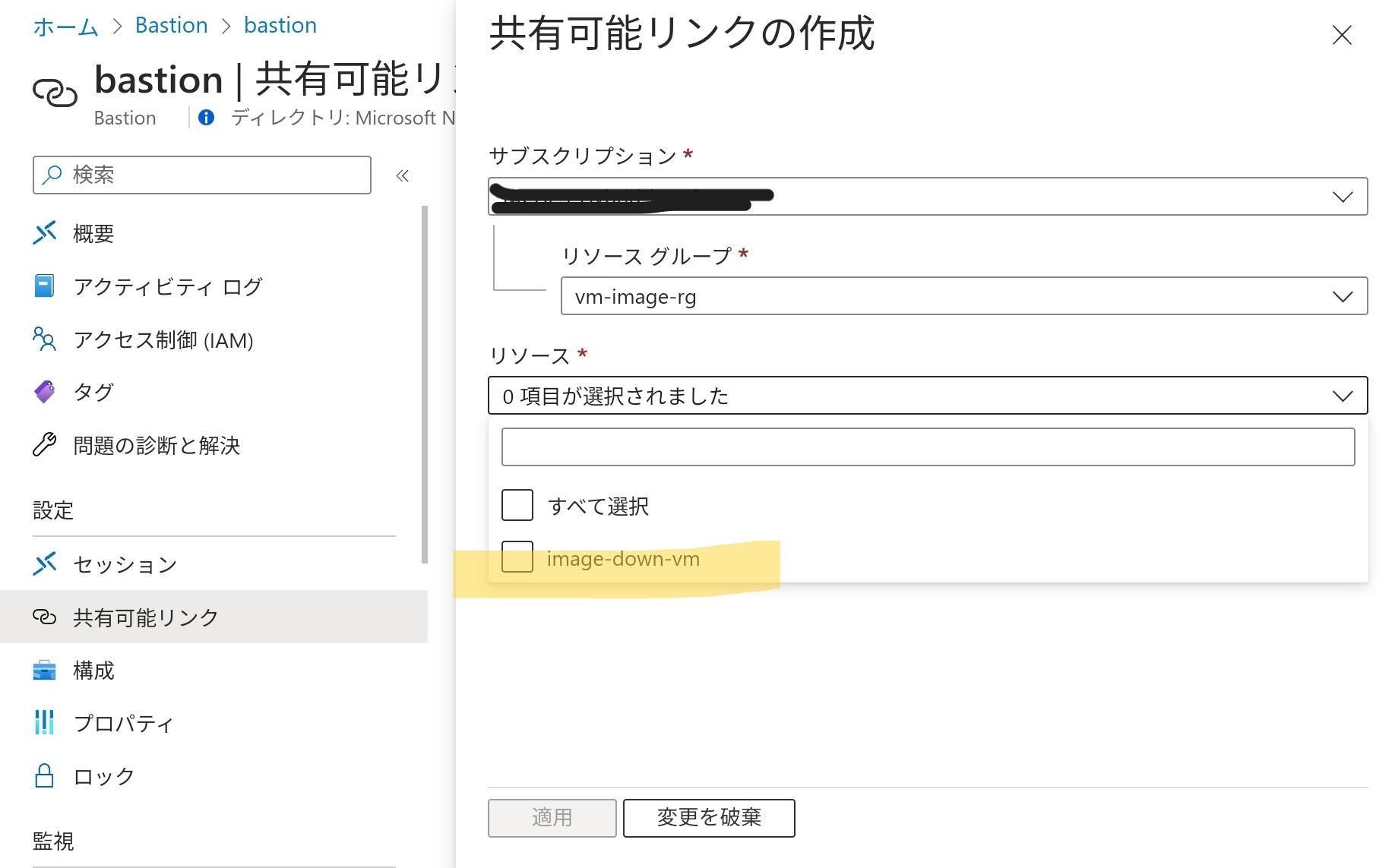Click the セッション icon in settings
Screen dimensions: 1395x868
coord(45,564)
